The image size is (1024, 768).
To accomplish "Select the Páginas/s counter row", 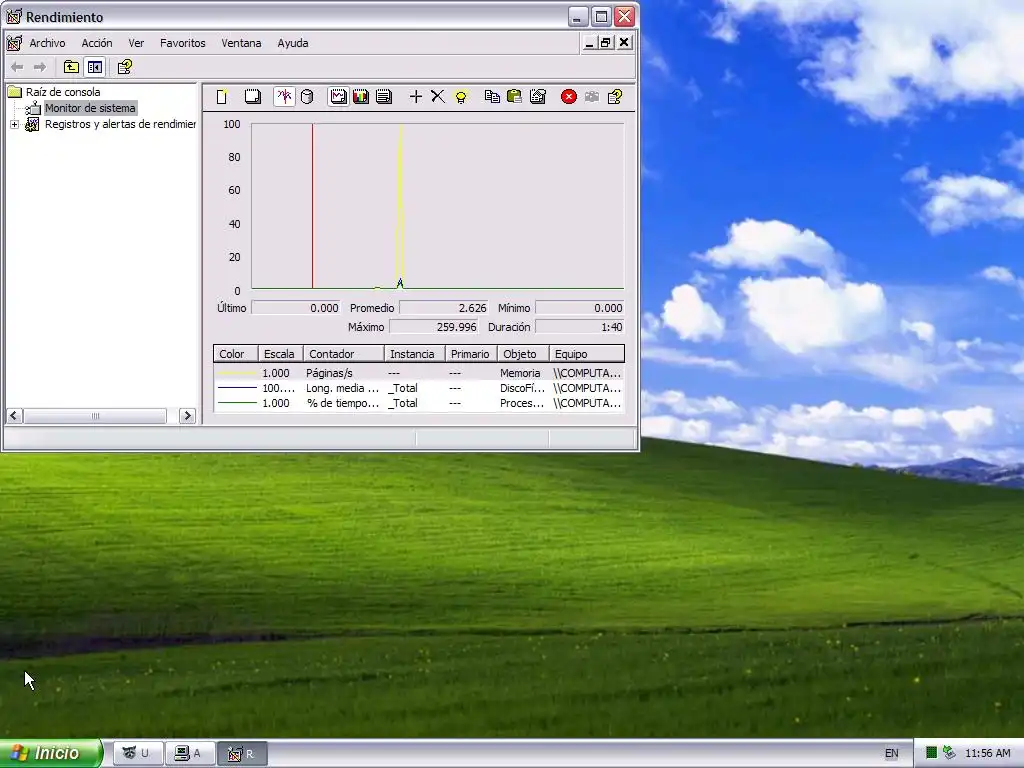I will coord(419,374).
